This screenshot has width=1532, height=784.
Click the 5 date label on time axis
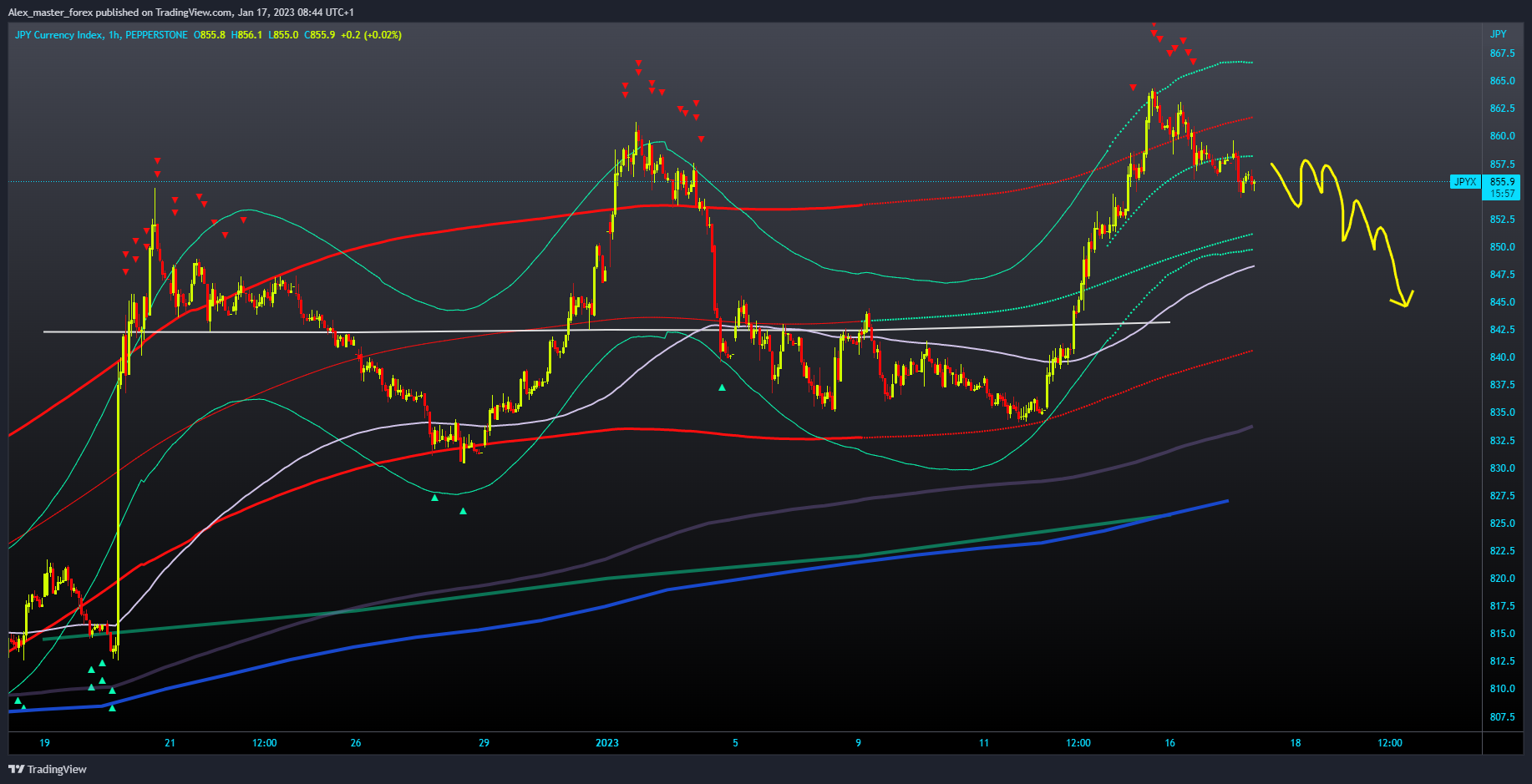[735, 743]
